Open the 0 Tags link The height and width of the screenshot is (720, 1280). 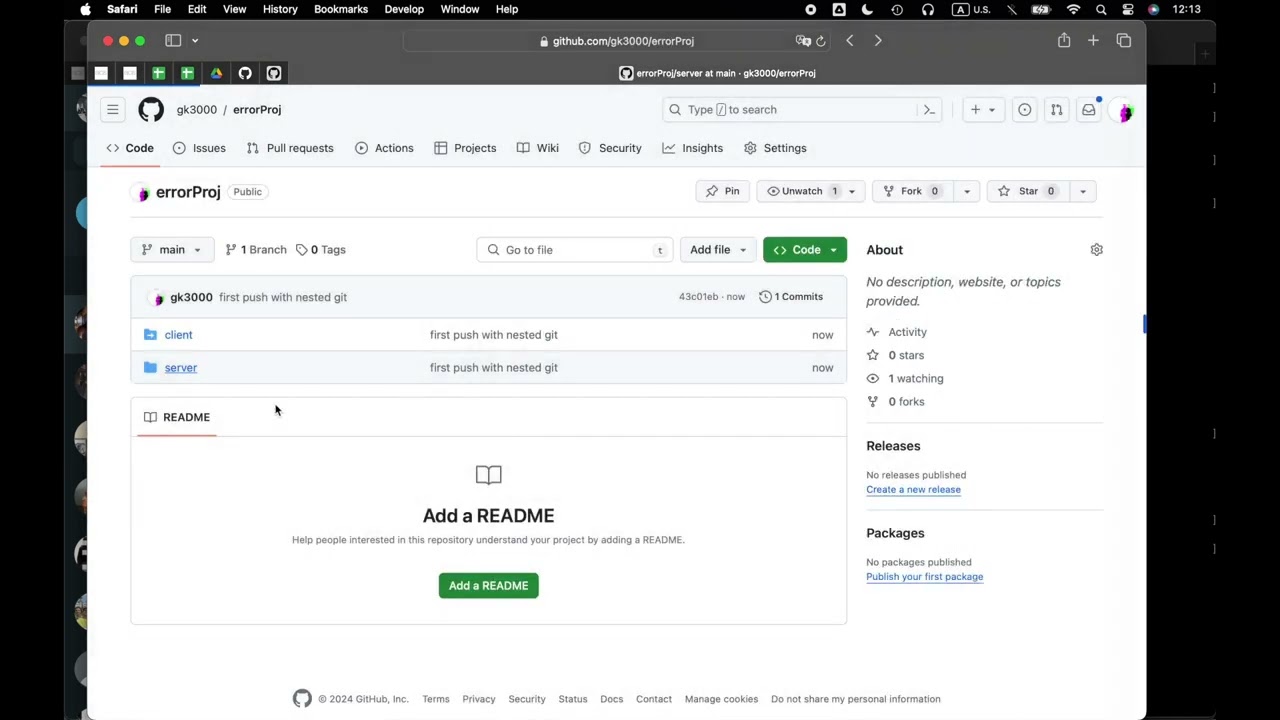tap(320, 250)
